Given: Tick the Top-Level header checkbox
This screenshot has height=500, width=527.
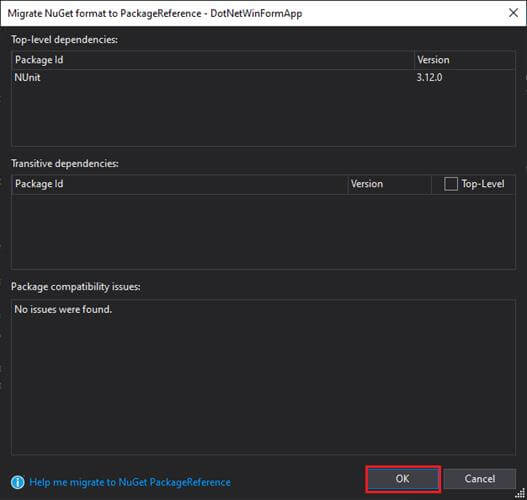Looking at the screenshot, I should click(x=451, y=184).
